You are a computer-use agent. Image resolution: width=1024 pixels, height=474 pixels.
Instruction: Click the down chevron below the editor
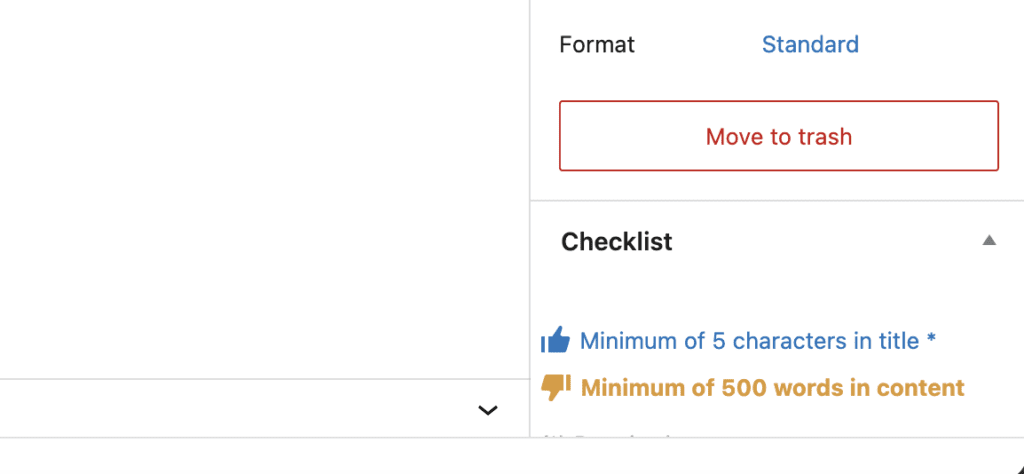click(x=488, y=410)
